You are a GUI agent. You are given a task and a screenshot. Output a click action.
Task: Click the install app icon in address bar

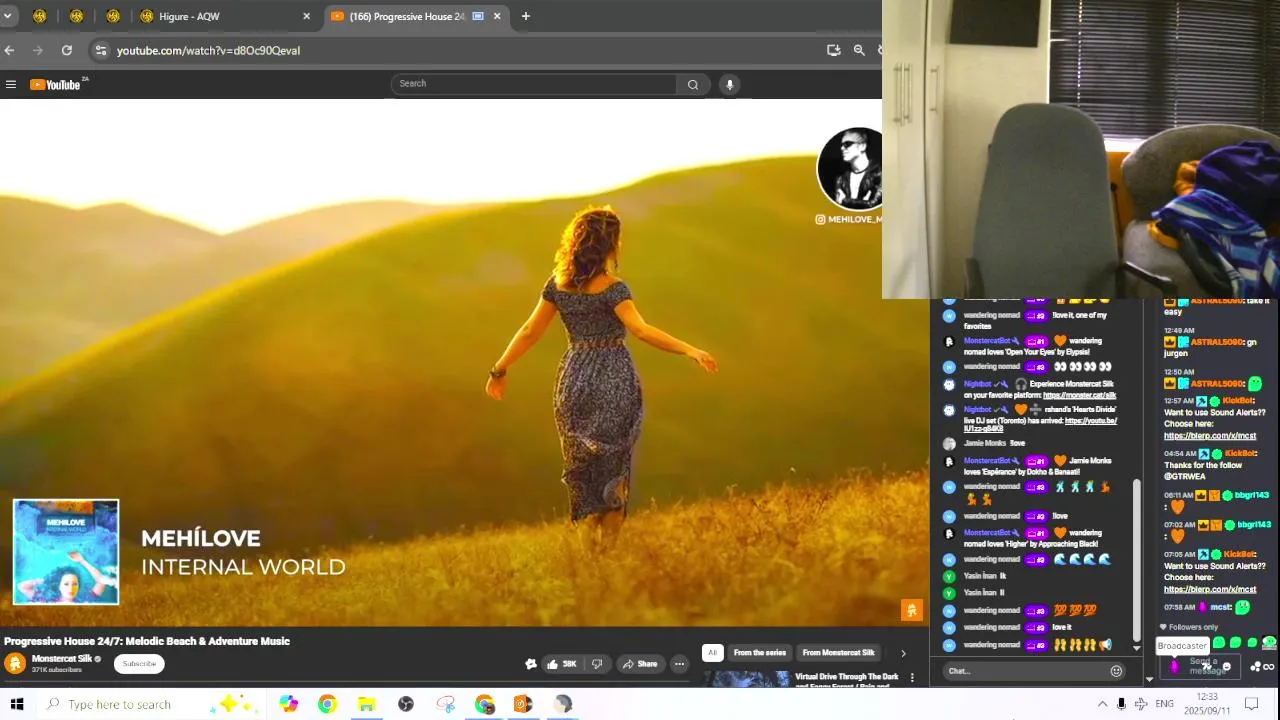coord(834,50)
